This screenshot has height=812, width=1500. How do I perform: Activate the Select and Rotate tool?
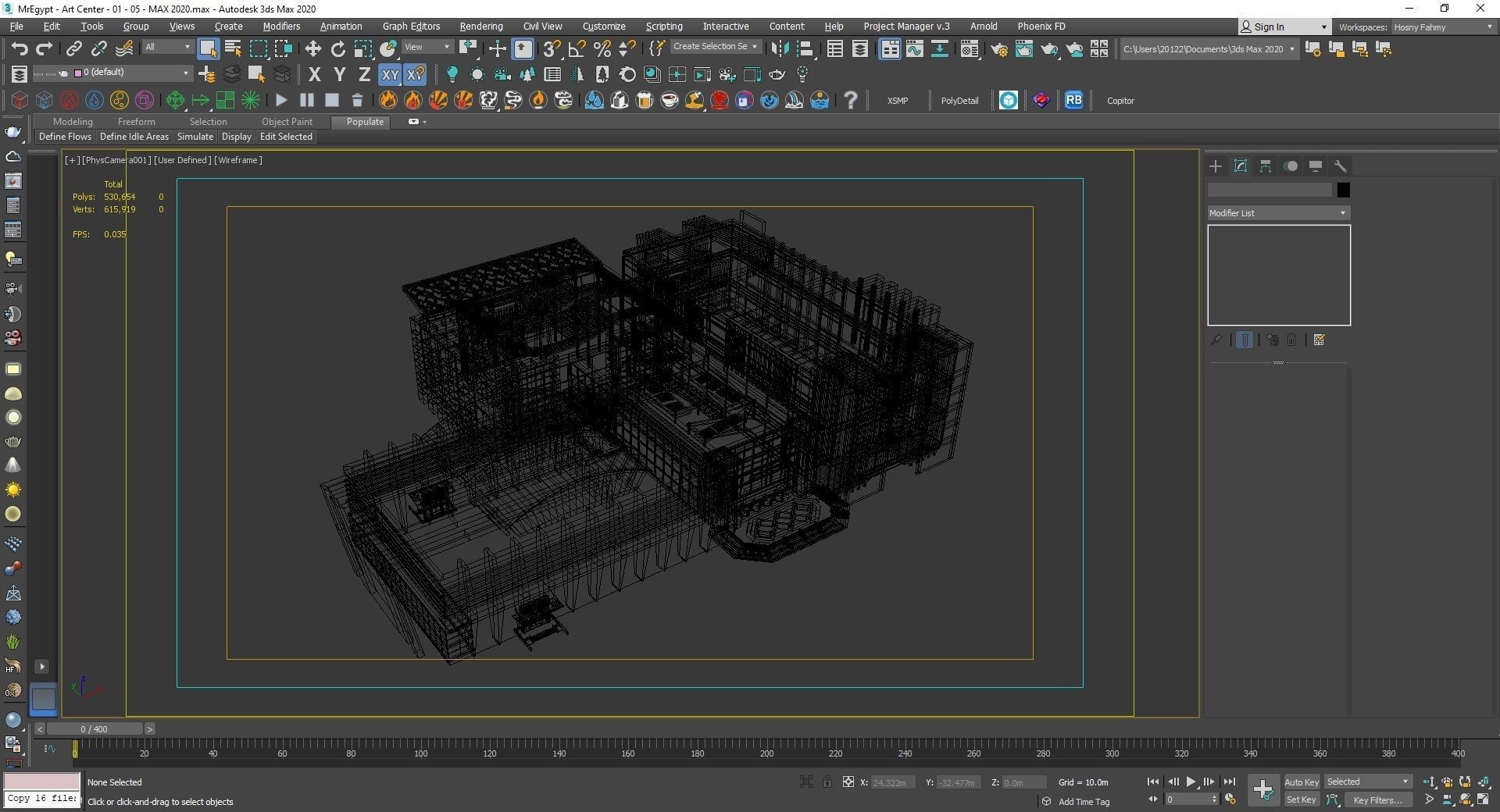tap(337, 48)
